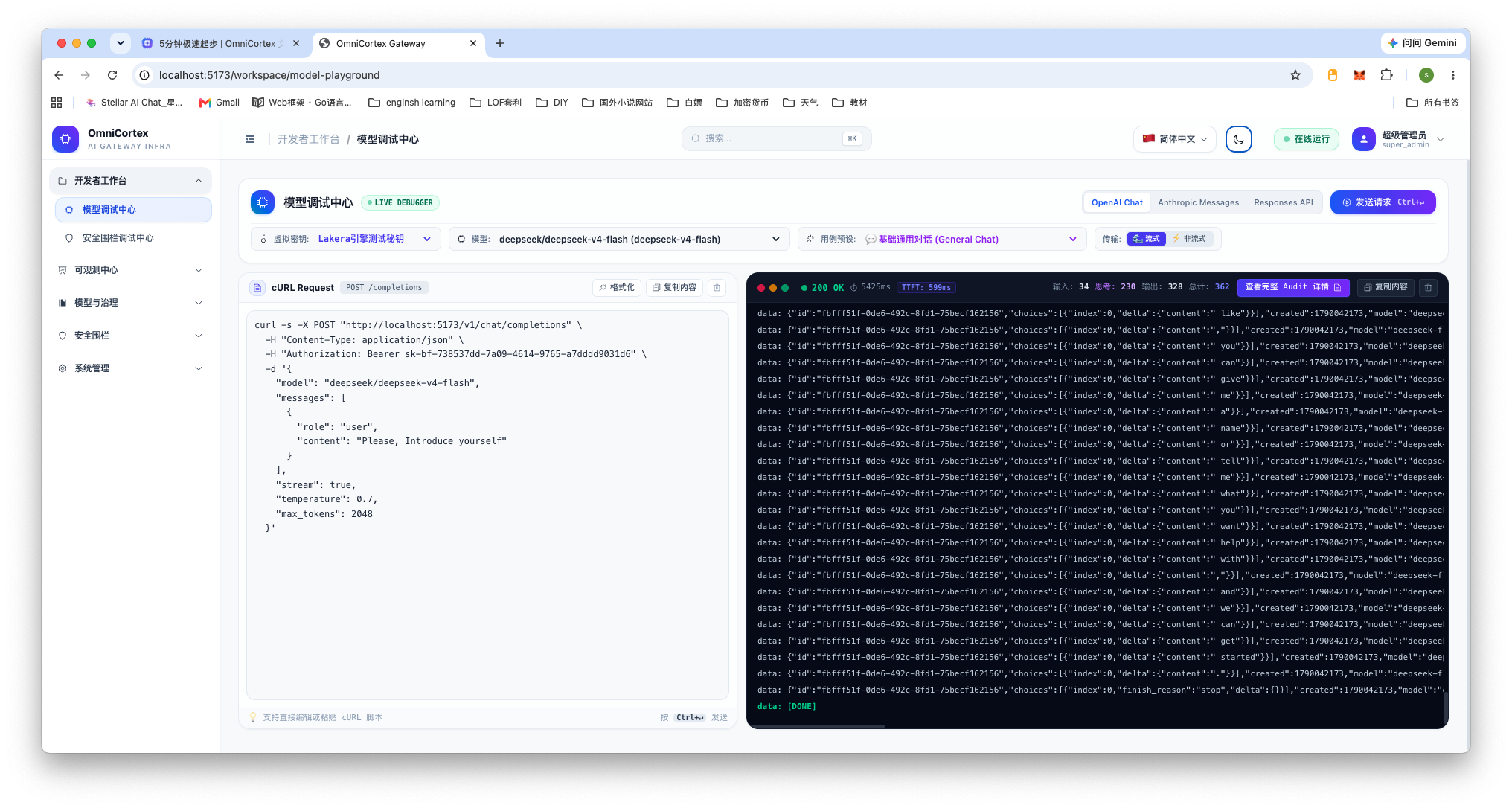Open a new browser tab
The width and height of the screenshot is (1512, 808).
pyautogui.click(x=500, y=43)
